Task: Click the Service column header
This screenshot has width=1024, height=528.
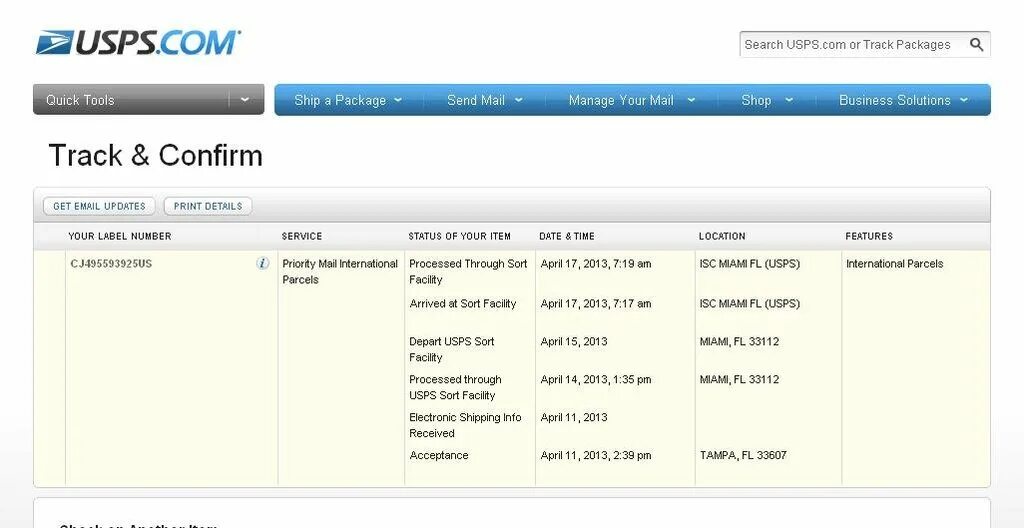Action: click(302, 236)
